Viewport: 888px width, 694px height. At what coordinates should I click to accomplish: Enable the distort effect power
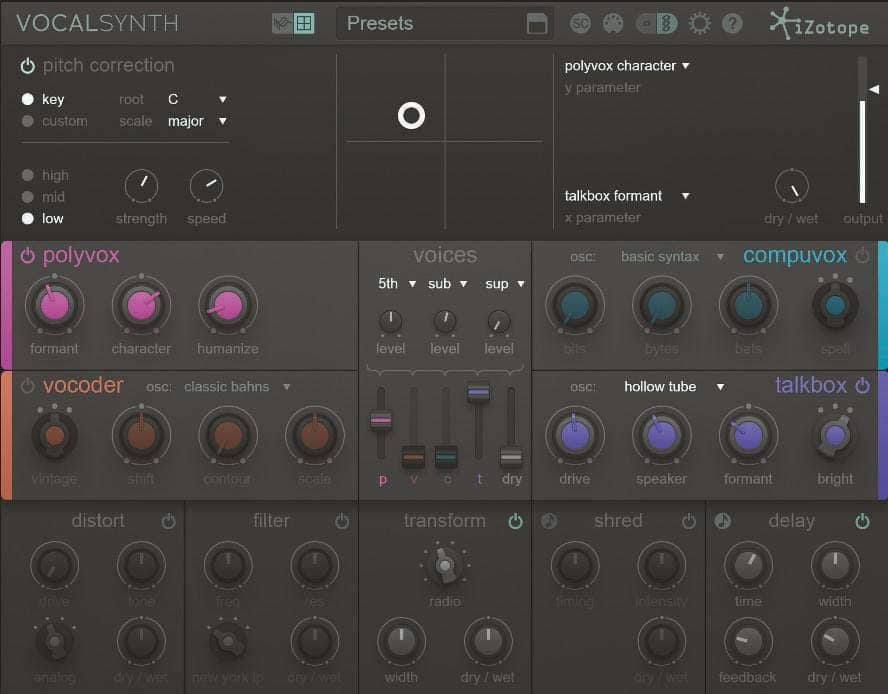(x=168, y=522)
